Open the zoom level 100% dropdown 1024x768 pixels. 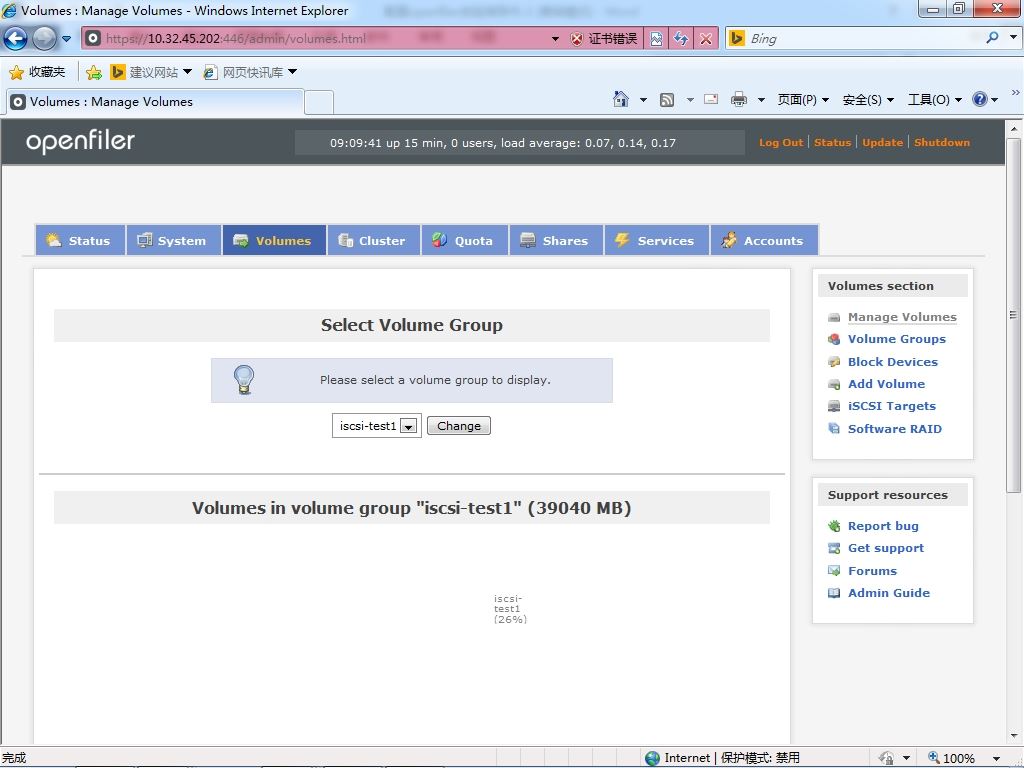pyautogui.click(x=997, y=758)
